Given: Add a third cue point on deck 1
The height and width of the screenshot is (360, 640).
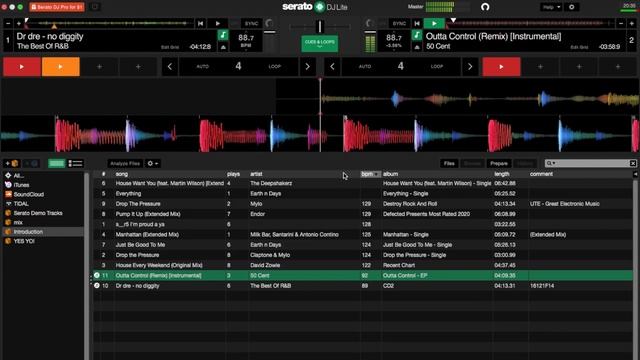Looking at the screenshot, I should coord(99,67).
